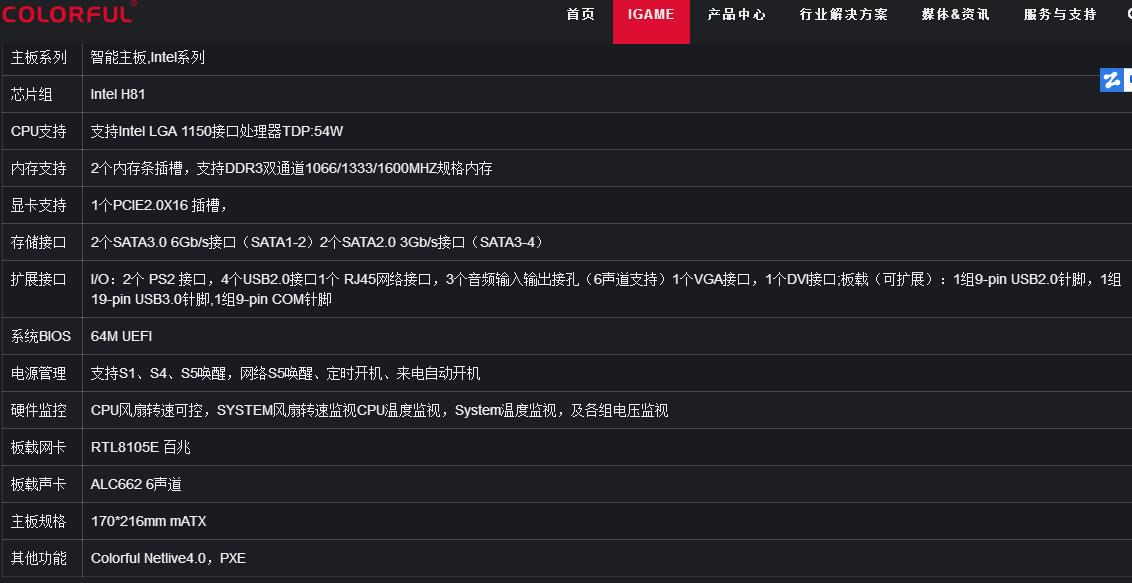
Task: Select the 系统BIOS label cell
Action: pos(41,336)
